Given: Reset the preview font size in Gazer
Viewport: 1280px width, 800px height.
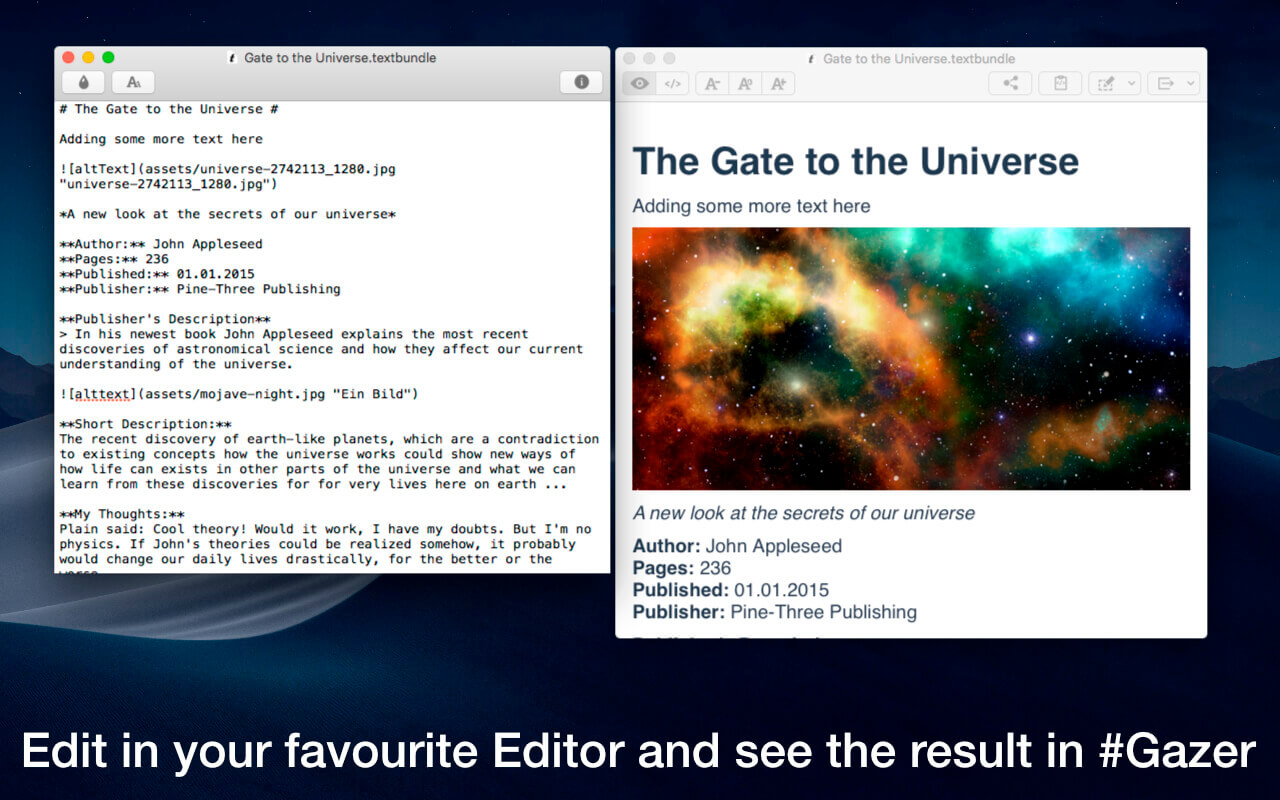Looking at the screenshot, I should [745, 84].
